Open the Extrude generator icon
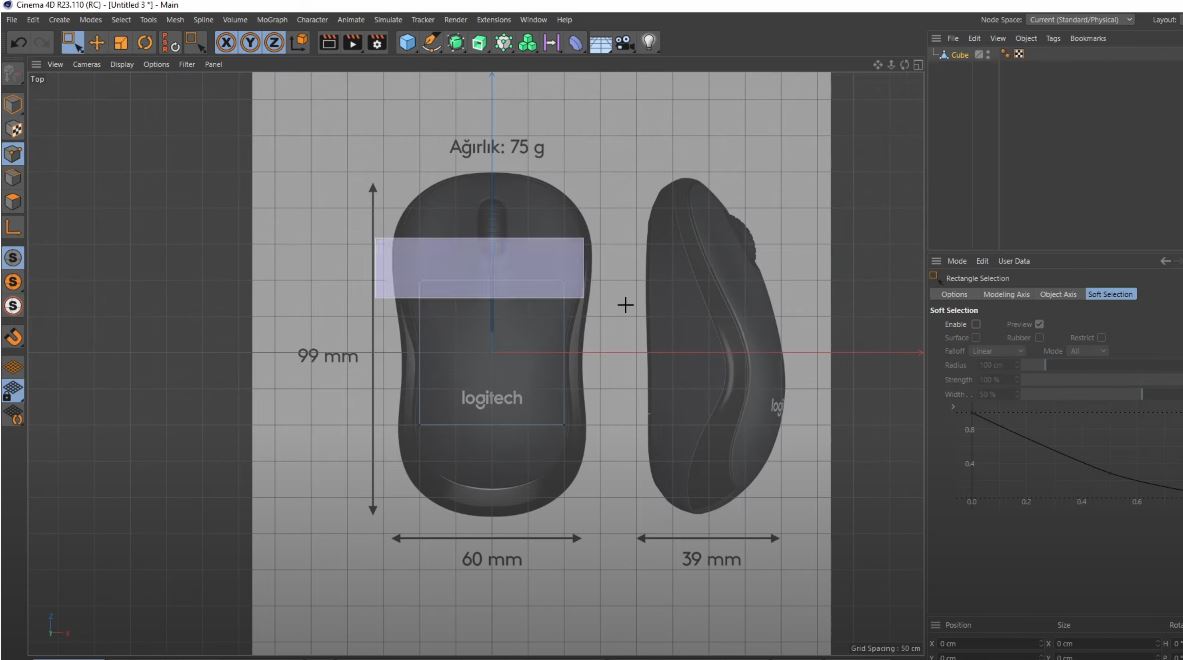 pyautogui.click(x=479, y=42)
